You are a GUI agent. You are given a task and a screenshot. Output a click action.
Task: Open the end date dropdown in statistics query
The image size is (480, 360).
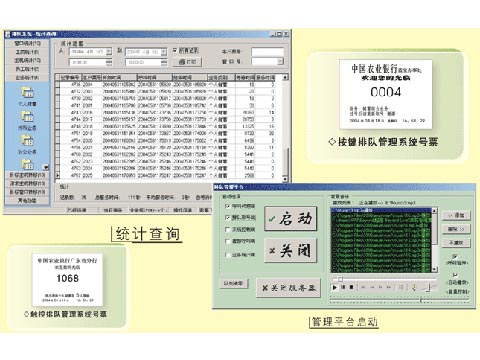tap(164, 52)
